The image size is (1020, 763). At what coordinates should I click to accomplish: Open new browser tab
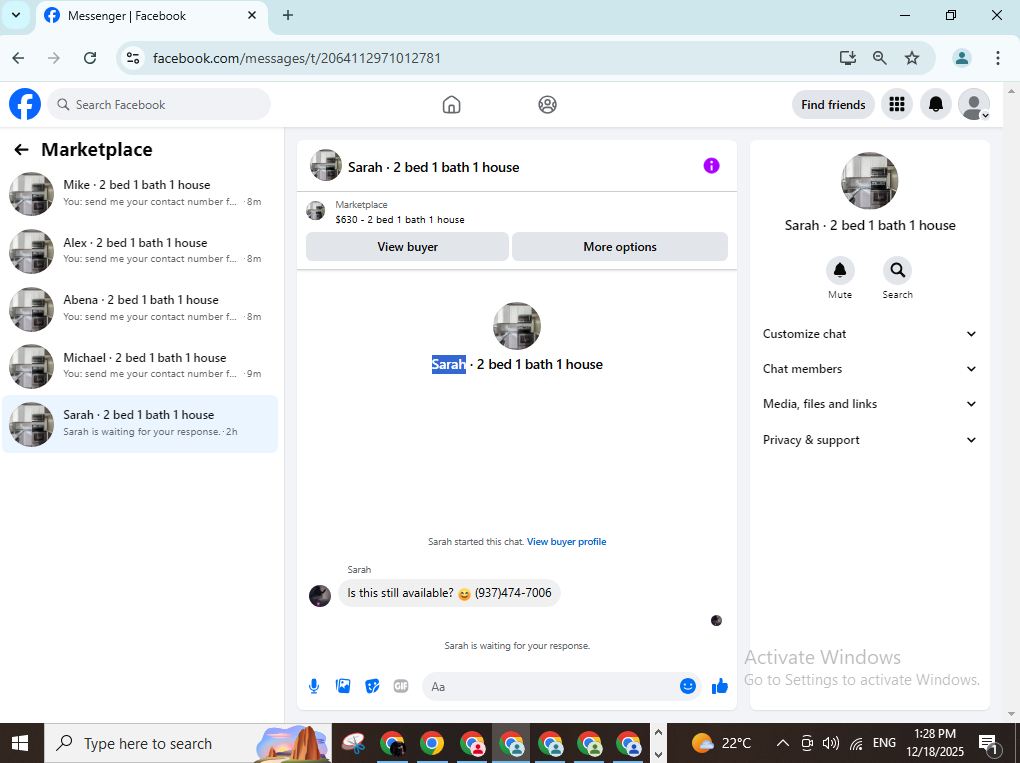288,16
